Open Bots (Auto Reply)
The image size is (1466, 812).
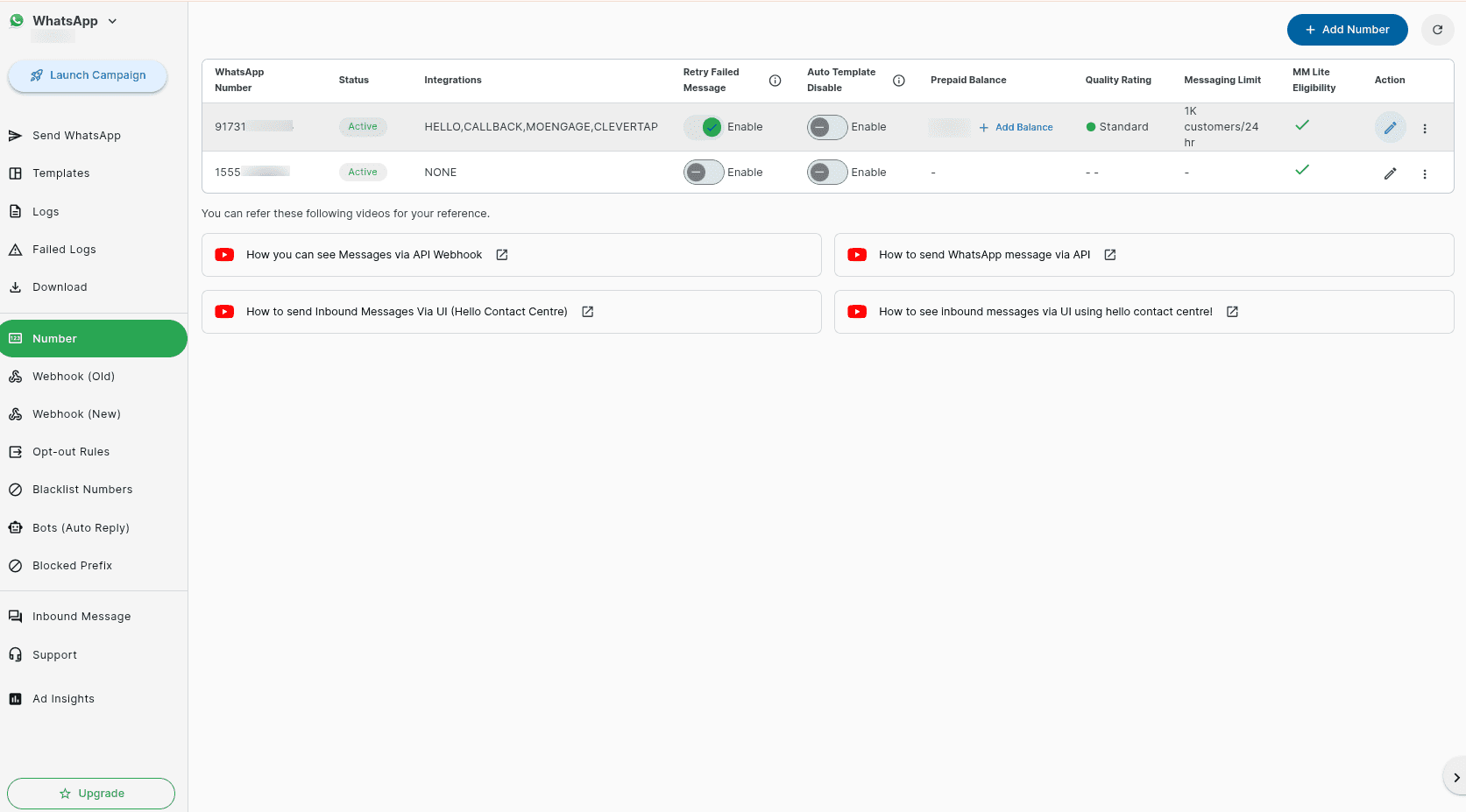click(x=81, y=528)
